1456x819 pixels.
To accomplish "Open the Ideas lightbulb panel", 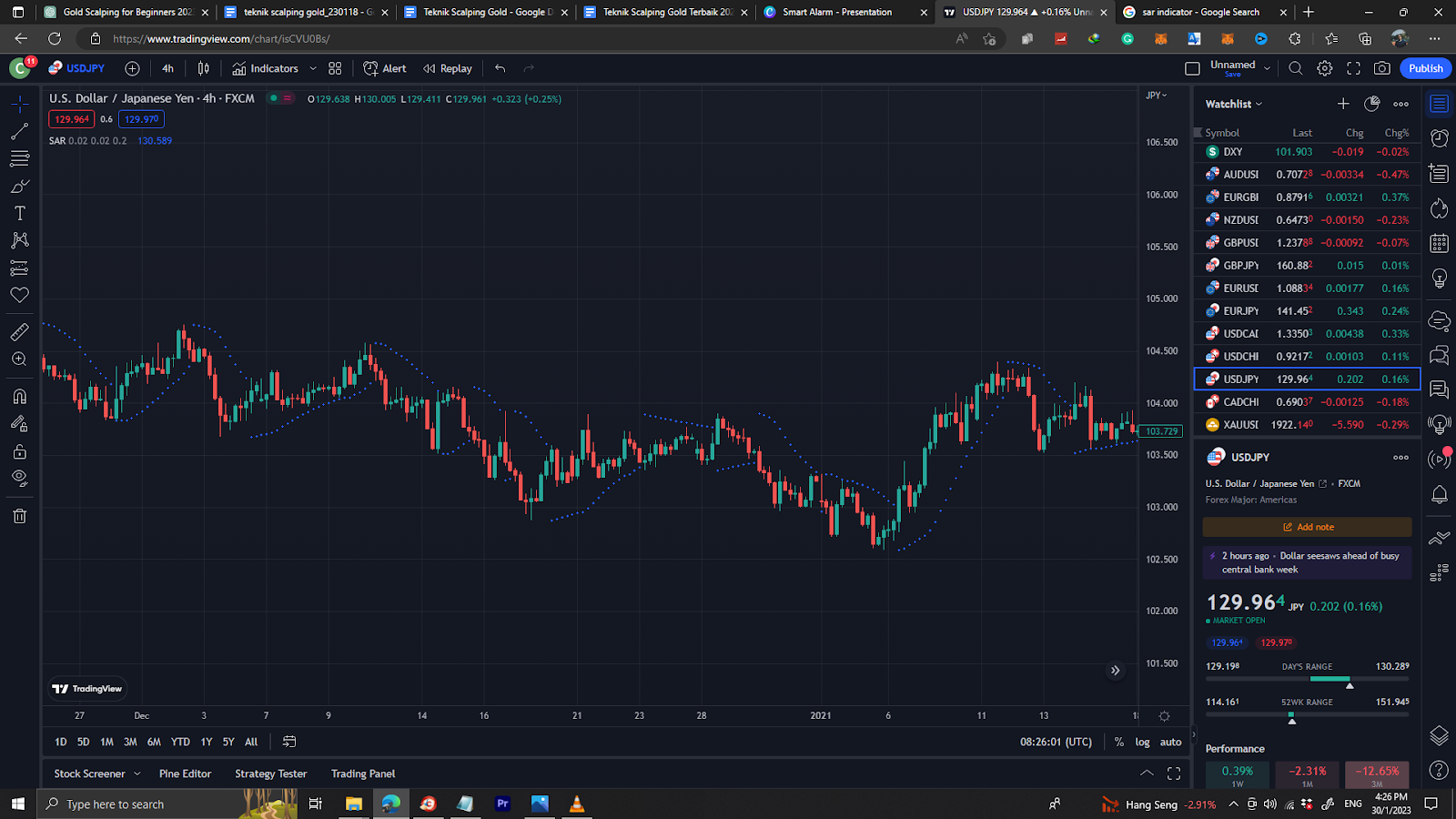I will coord(1439,278).
